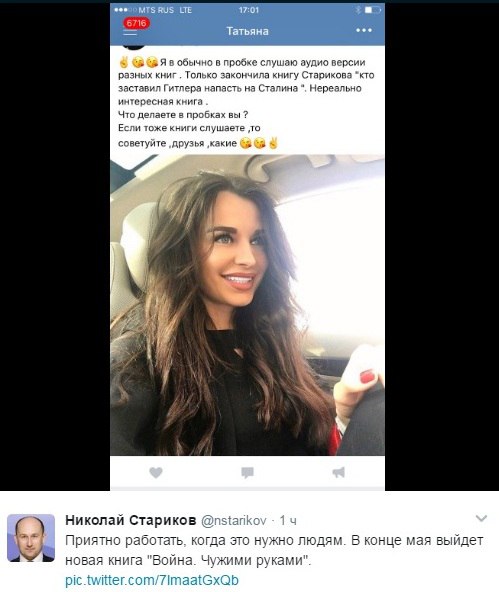Tap the battery indicator in the status bar

pyautogui.click(x=373, y=10)
